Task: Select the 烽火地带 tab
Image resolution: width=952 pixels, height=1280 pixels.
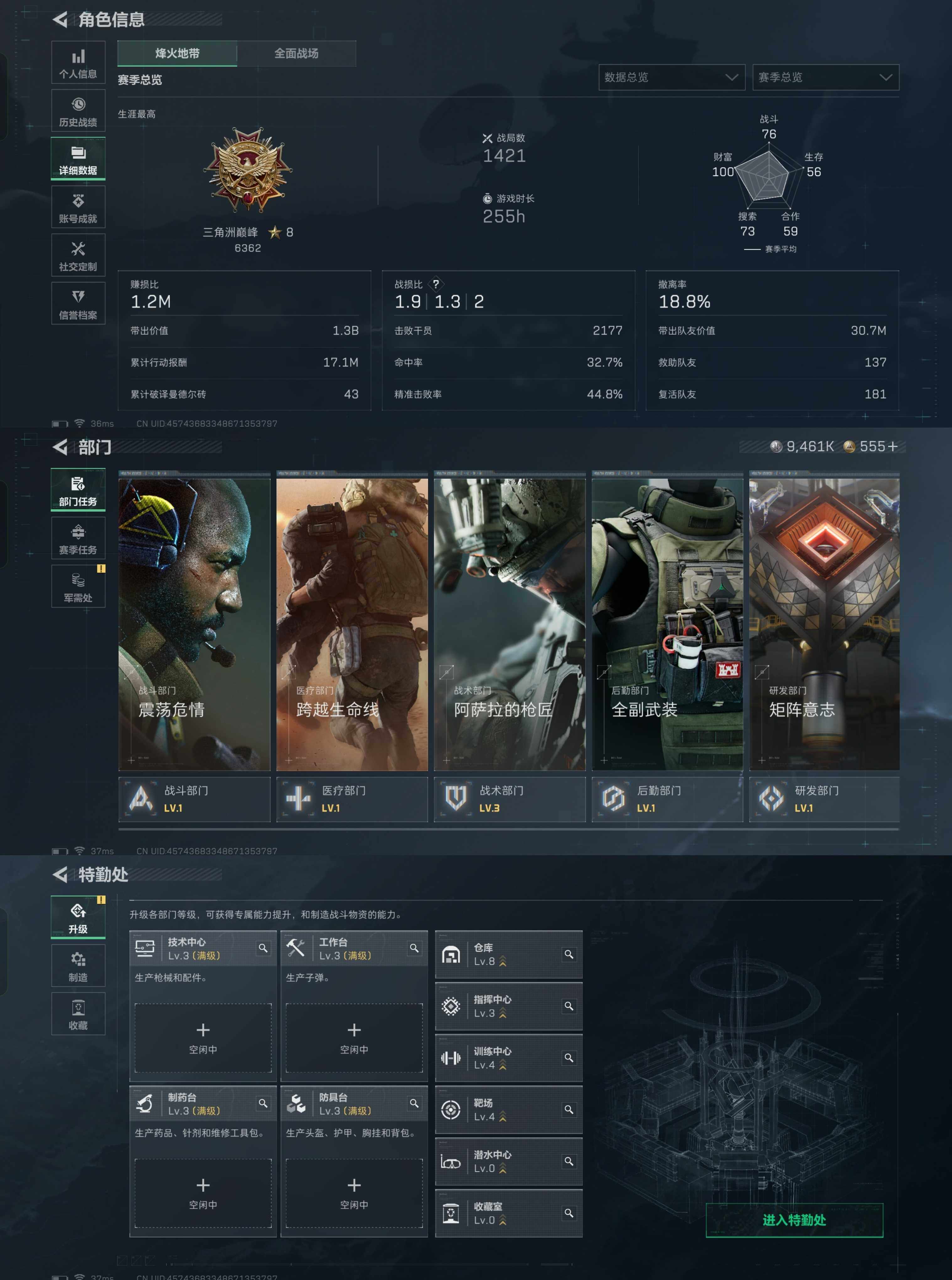Action: point(177,54)
